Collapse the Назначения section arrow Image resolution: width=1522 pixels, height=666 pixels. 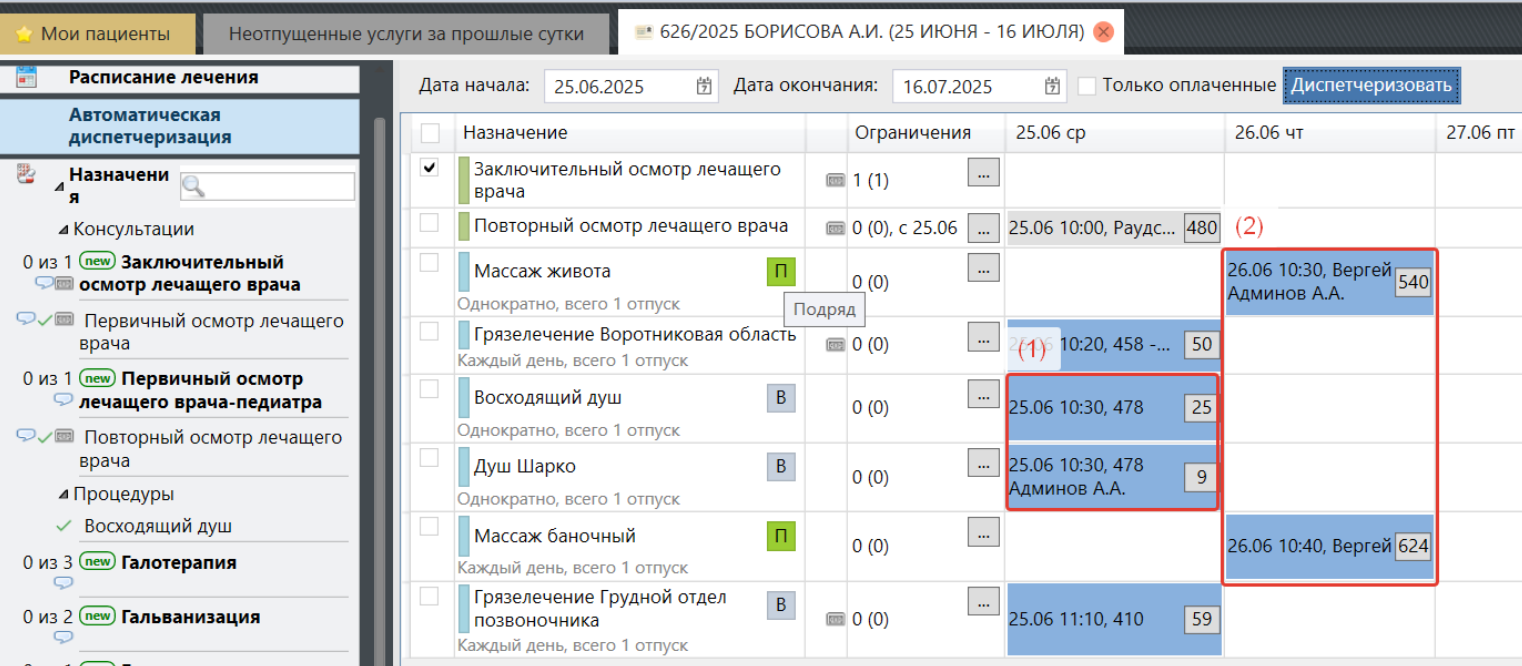click(60, 186)
